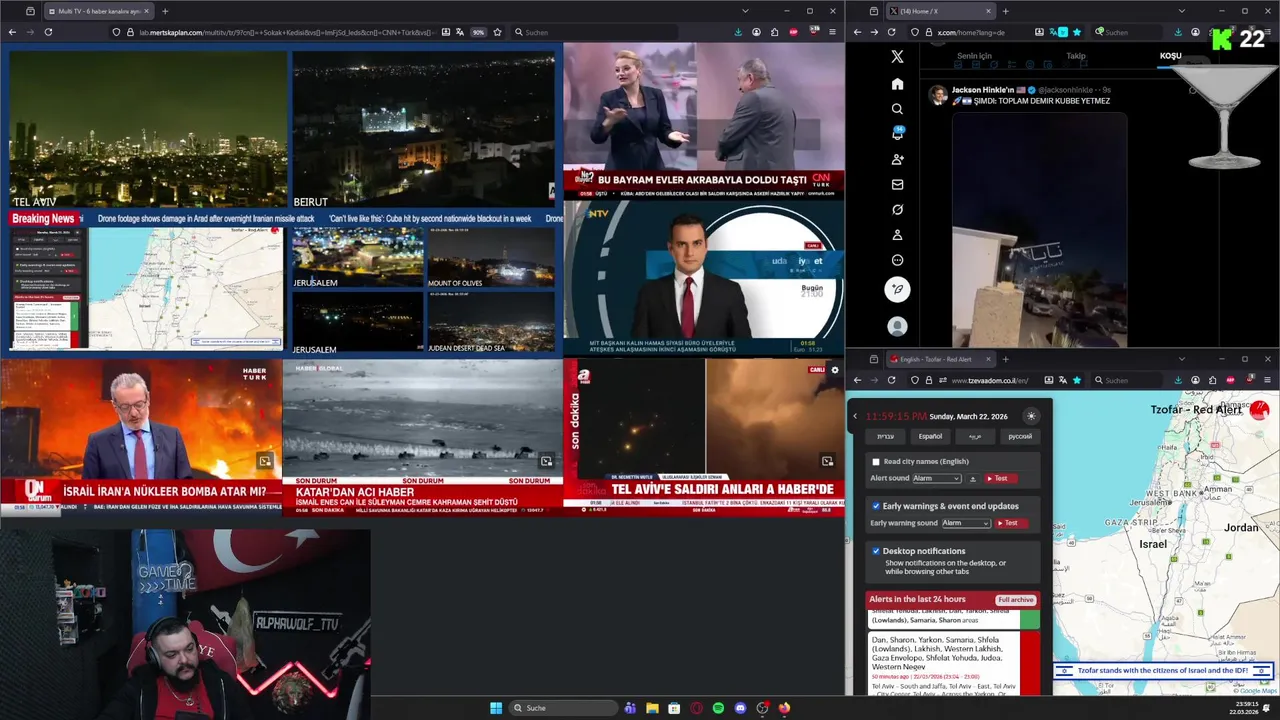The width and height of the screenshot is (1280, 720).
Task: Open Discord from the taskbar
Action: (x=740, y=708)
